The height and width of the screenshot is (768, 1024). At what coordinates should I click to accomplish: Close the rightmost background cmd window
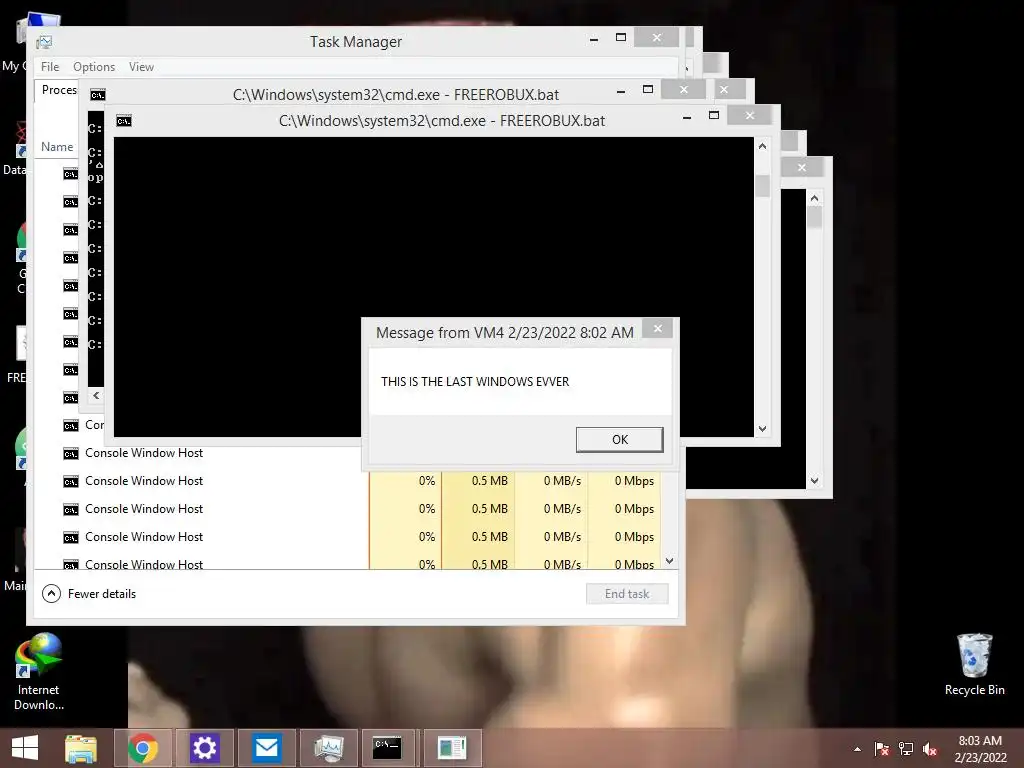802,168
